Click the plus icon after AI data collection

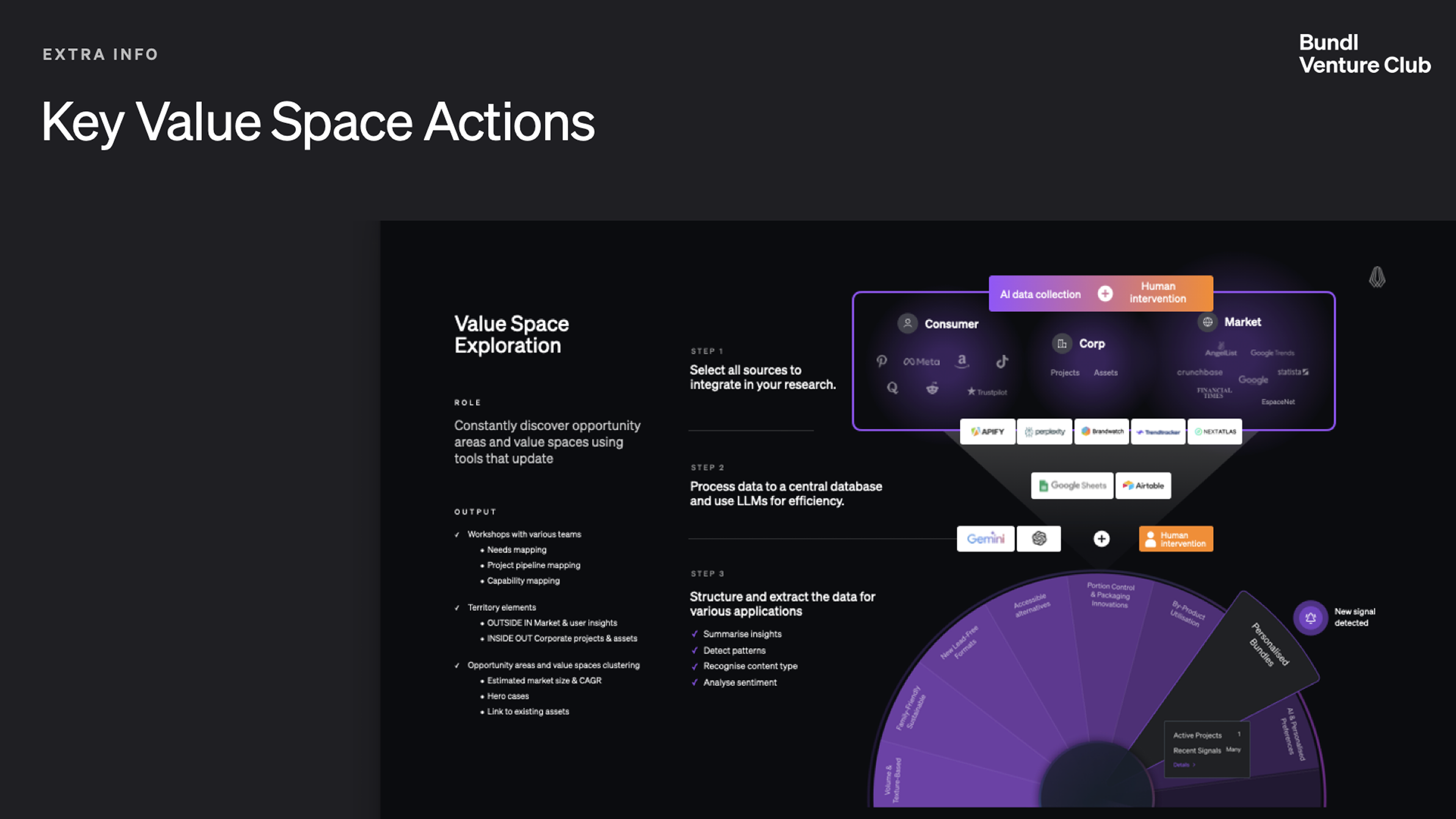tap(1105, 294)
